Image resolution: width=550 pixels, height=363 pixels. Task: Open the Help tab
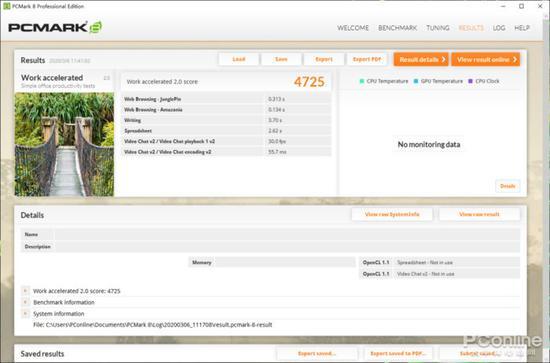[522, 28]
